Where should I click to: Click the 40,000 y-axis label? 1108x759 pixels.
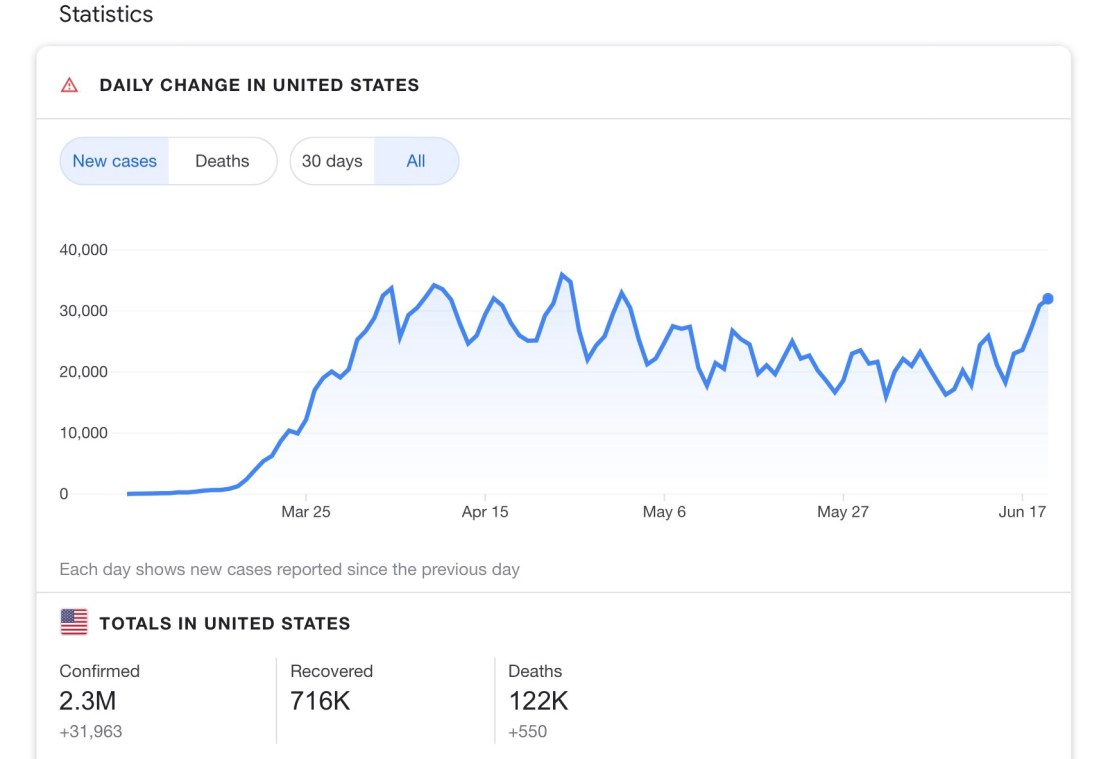click(85, 250)
